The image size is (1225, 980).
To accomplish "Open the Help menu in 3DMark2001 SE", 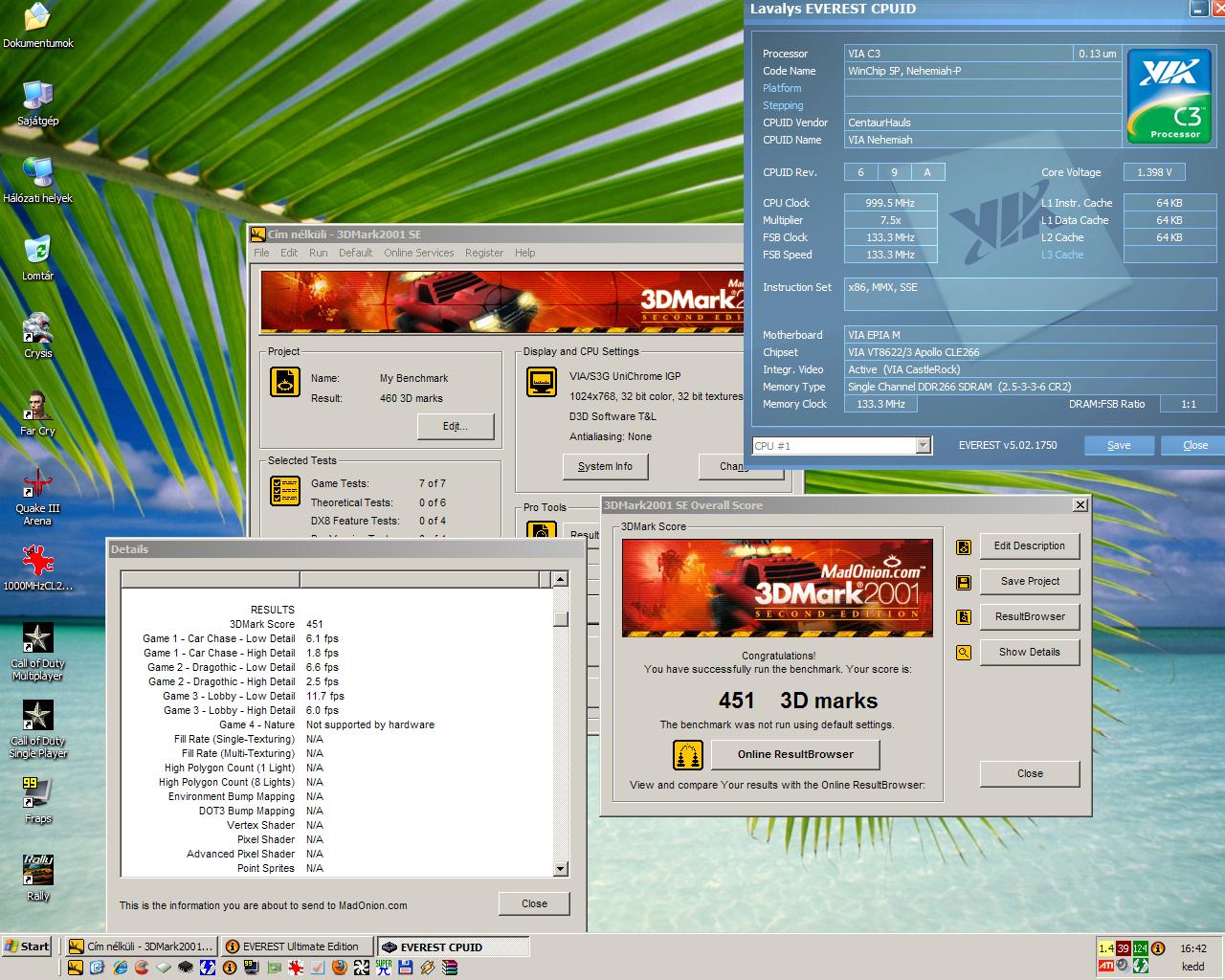I will click(x=525, y=253).
